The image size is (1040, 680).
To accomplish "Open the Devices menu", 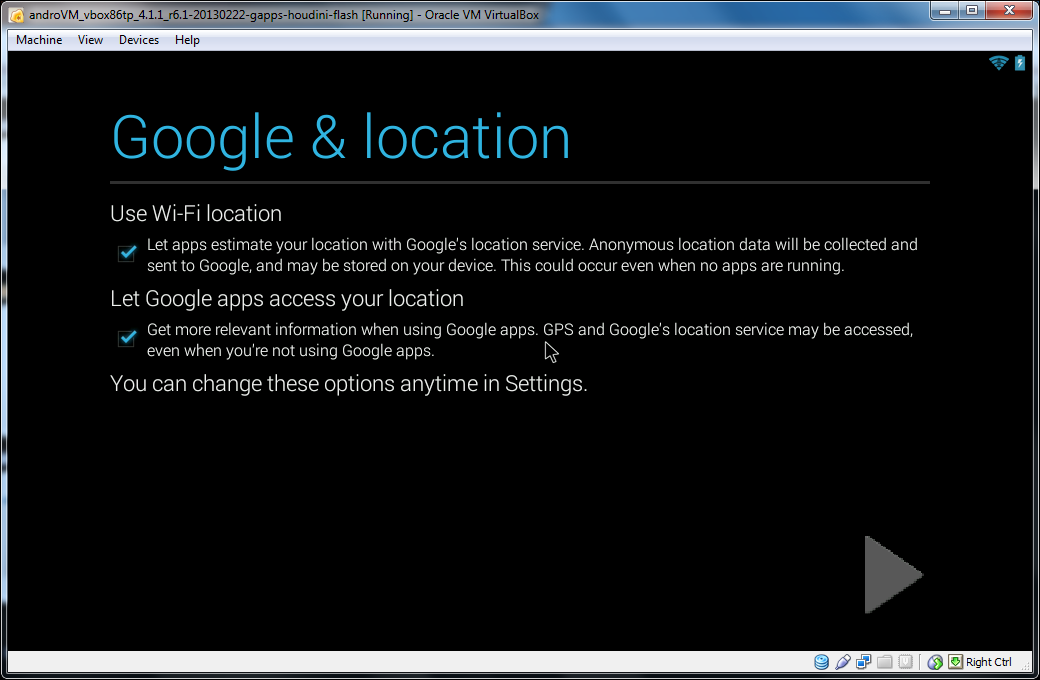I will (139, 40).
